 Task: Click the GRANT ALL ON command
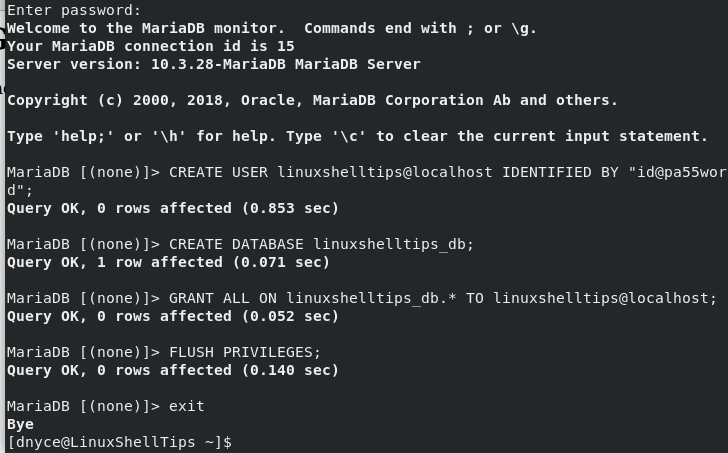(x=442, y=298)
